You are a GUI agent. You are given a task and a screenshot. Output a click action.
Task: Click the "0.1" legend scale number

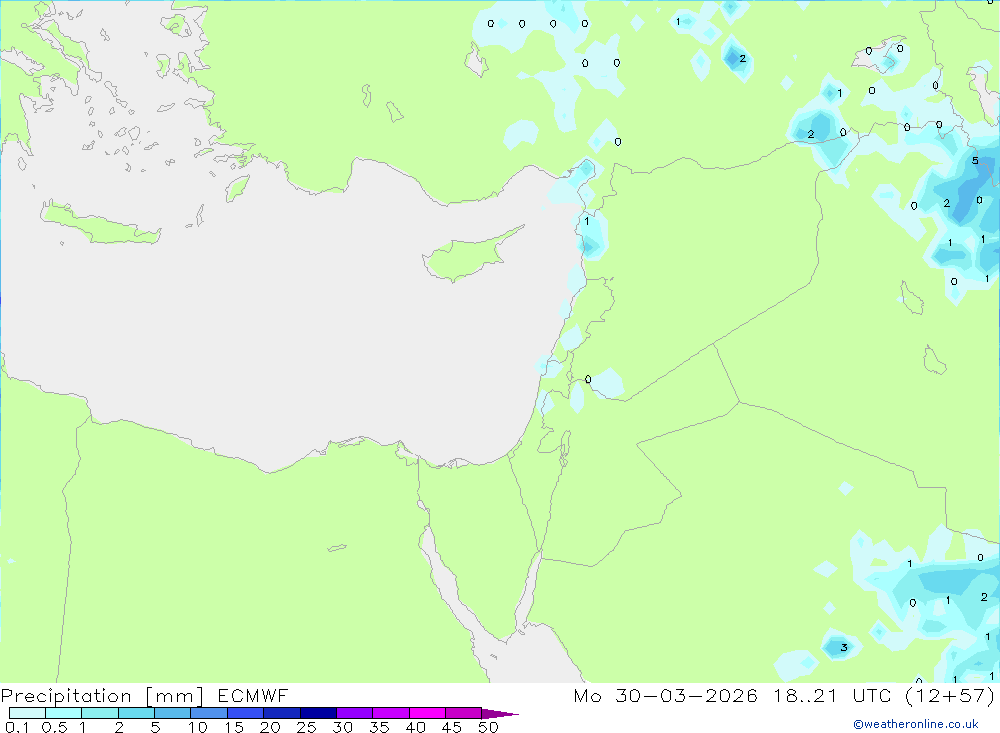click(x=17, y=727)
